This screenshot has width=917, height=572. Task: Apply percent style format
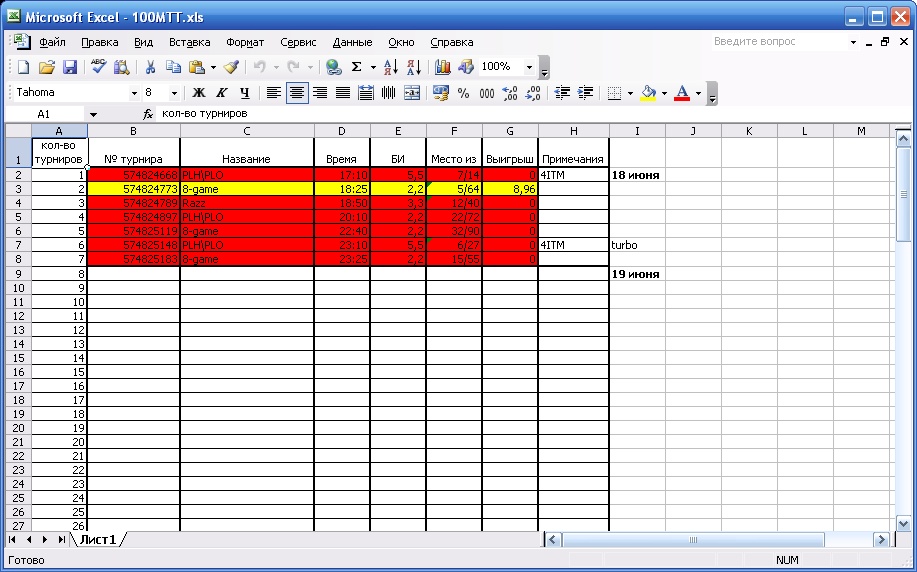click(x=463, y=92)
